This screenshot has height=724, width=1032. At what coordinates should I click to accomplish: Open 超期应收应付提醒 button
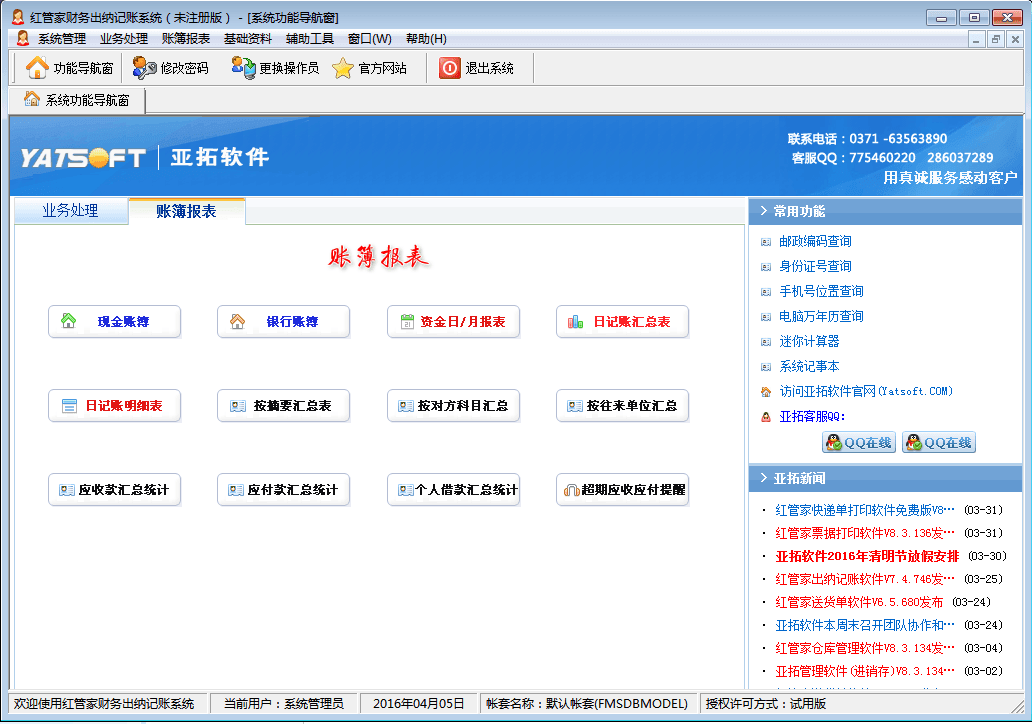(x=622, y=490)
